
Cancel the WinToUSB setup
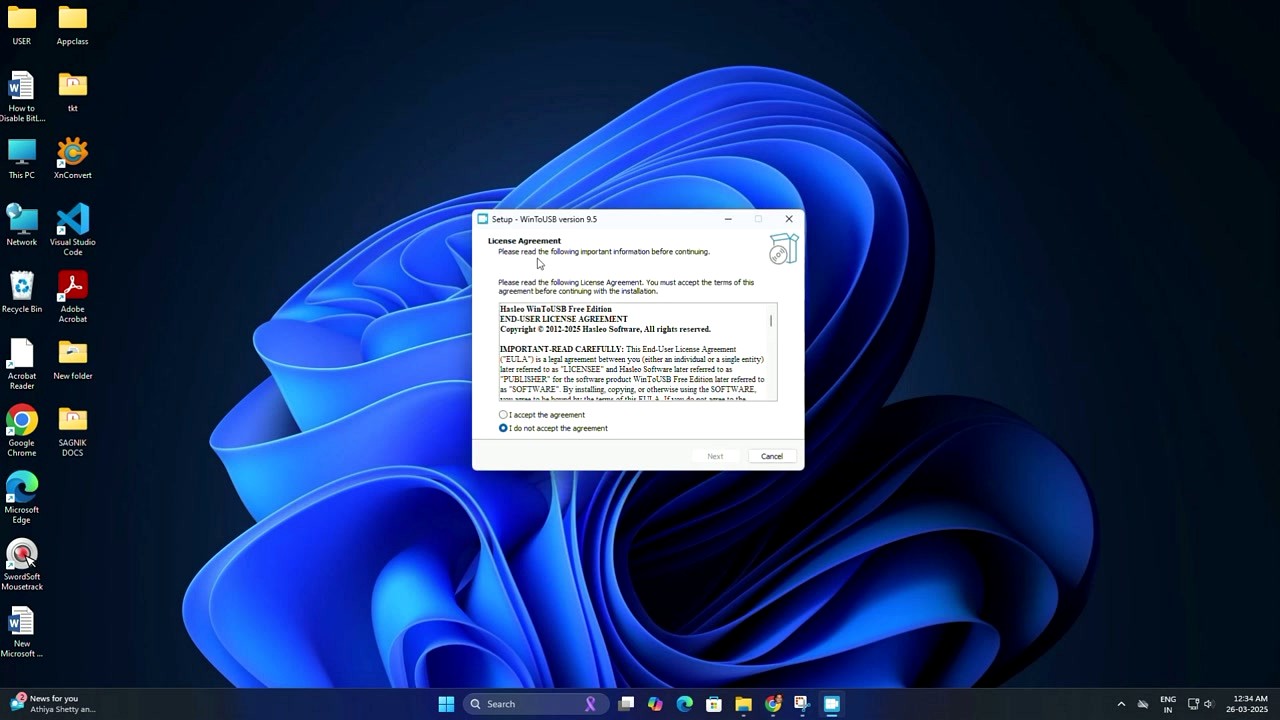[x=771, y=456]
